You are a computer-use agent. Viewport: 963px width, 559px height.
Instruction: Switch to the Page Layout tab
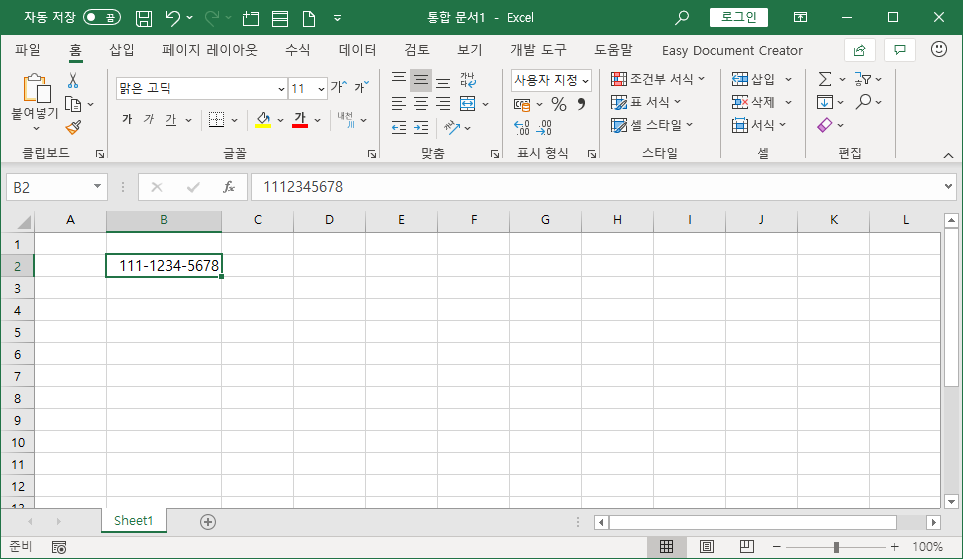coord(210,50)
